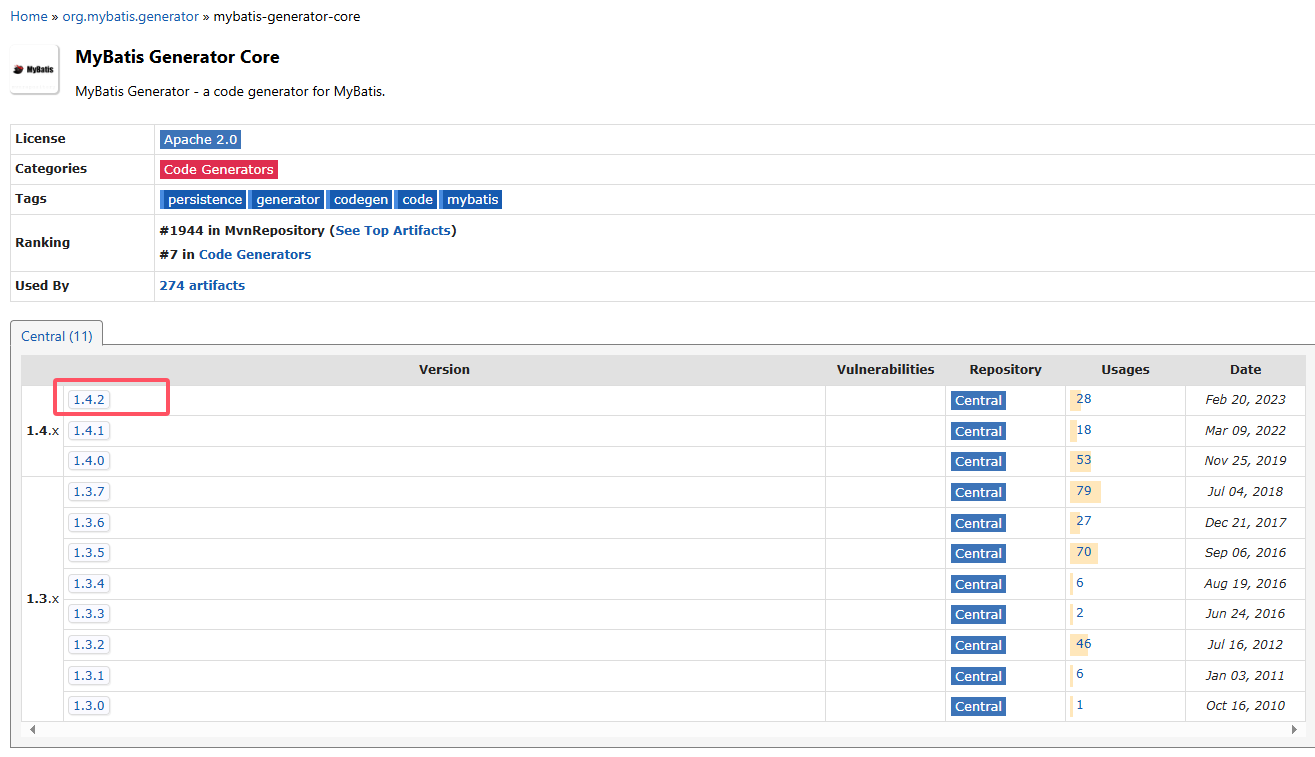1315x757 pixels.
Task: Open the 46 usages link for 1.3.2
Action: coord(1083,643)
